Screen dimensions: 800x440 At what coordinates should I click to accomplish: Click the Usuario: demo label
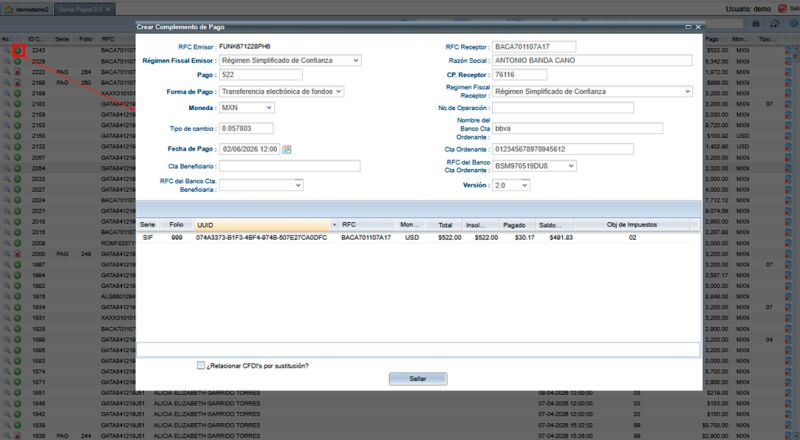[748, 9]
